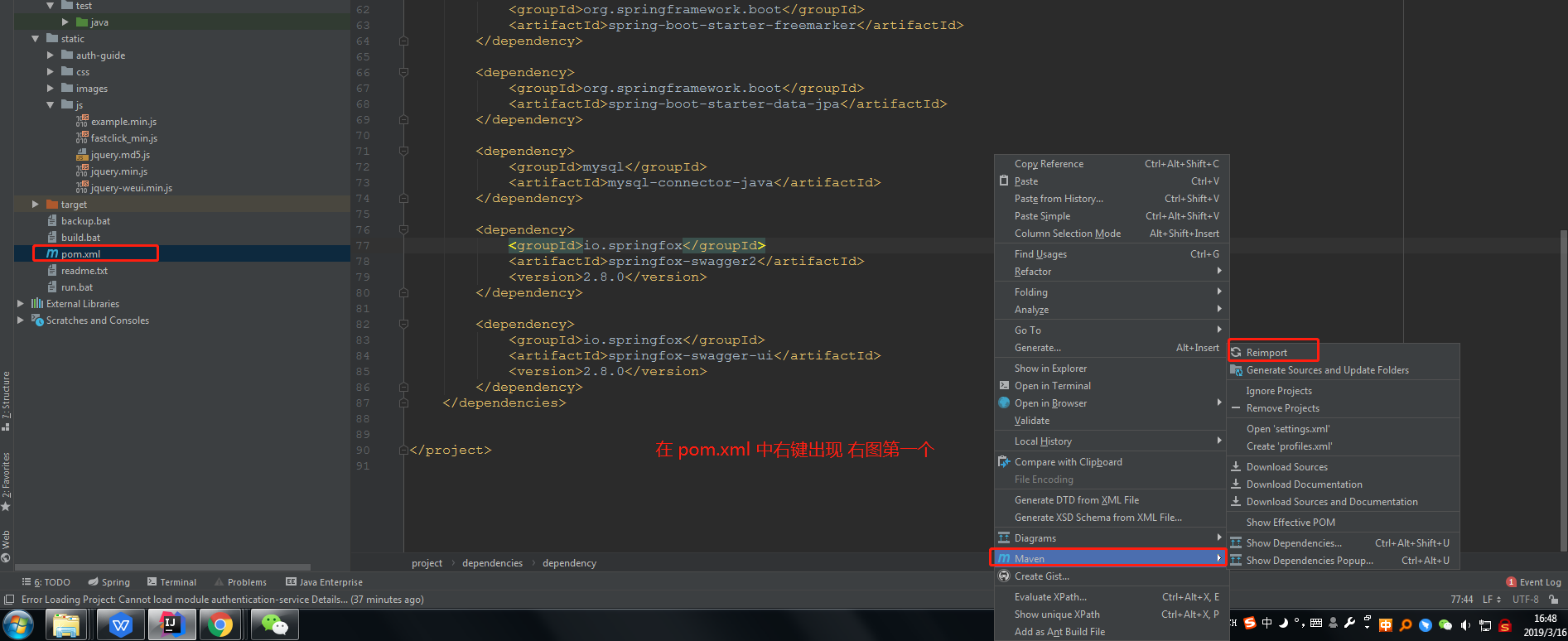The width and height of the screenshot is (1568, 641).
Task: Select pom.xml in the project tree
Action: (x=80, y=254)
